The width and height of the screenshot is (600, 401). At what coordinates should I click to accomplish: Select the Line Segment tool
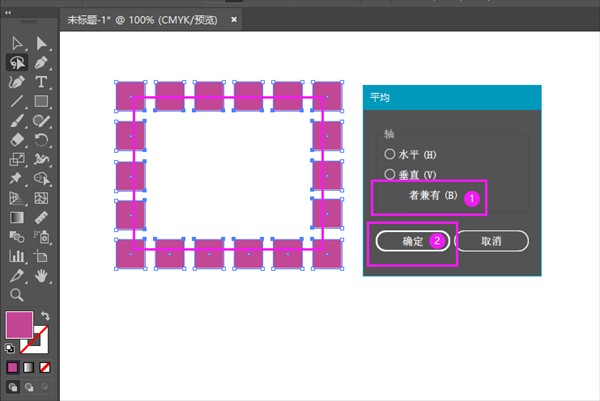pyautogui.click(x=17, y=101)
